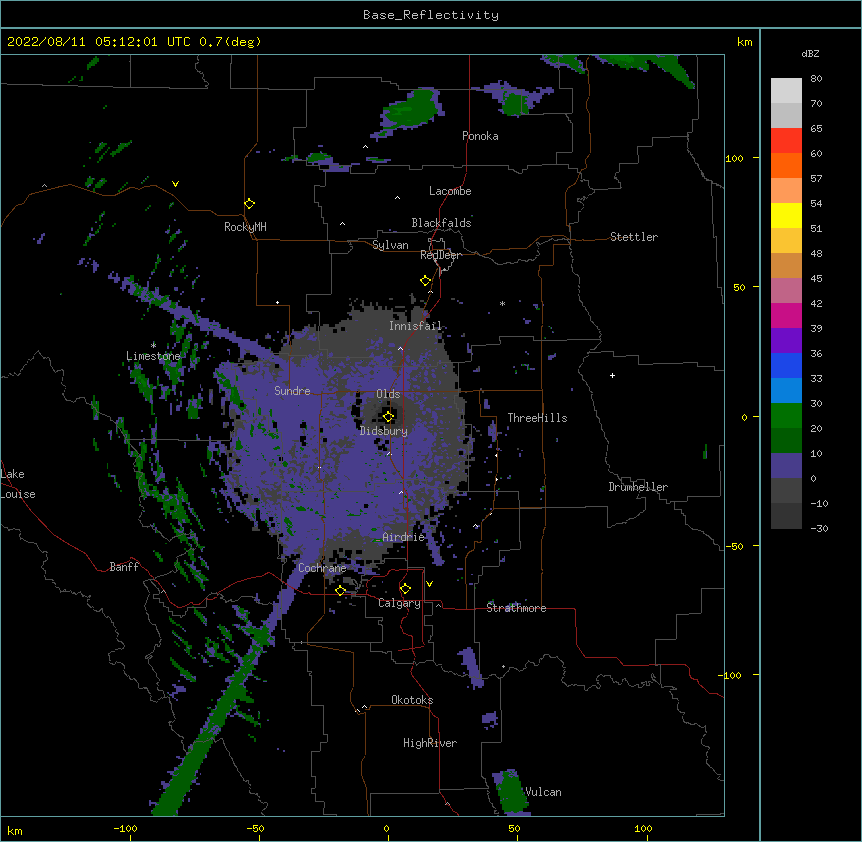Viewport: 862px width, 842px height.
Task: Click the white plus marker north of Drumheller
Action: pos(612,375)
